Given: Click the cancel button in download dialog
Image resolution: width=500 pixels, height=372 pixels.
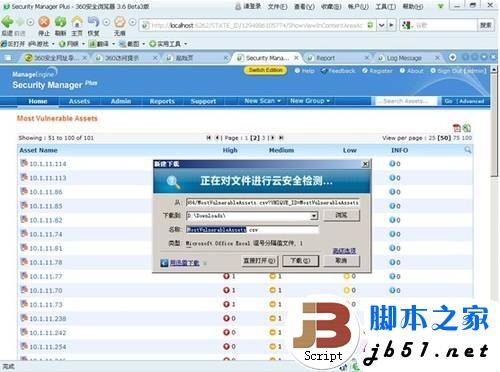Looking at the screenshot, I should (x=342, y=260).
